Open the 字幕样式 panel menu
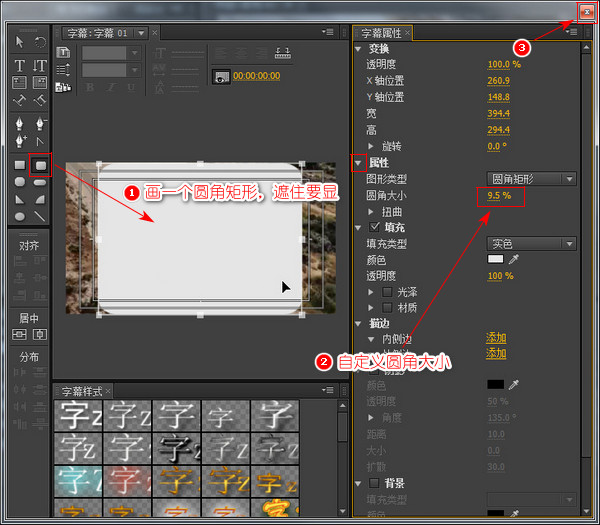Viewport: 600px width, 525px height. 328,390
